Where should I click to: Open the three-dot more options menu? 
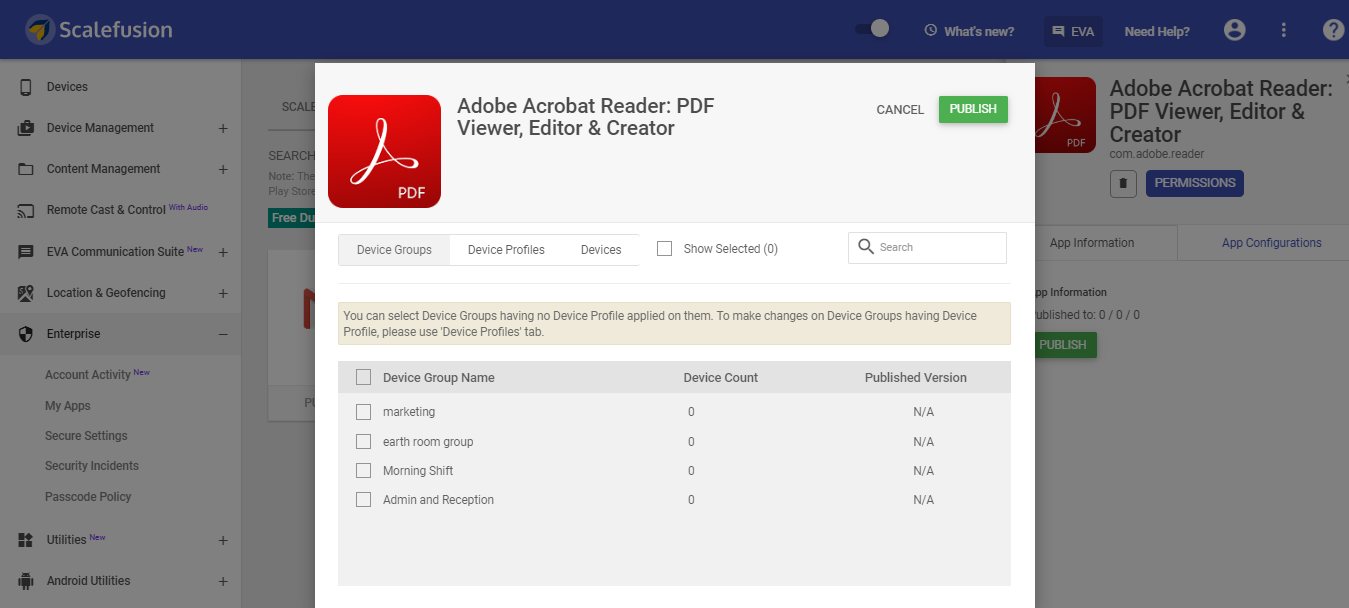point(1284,30)
